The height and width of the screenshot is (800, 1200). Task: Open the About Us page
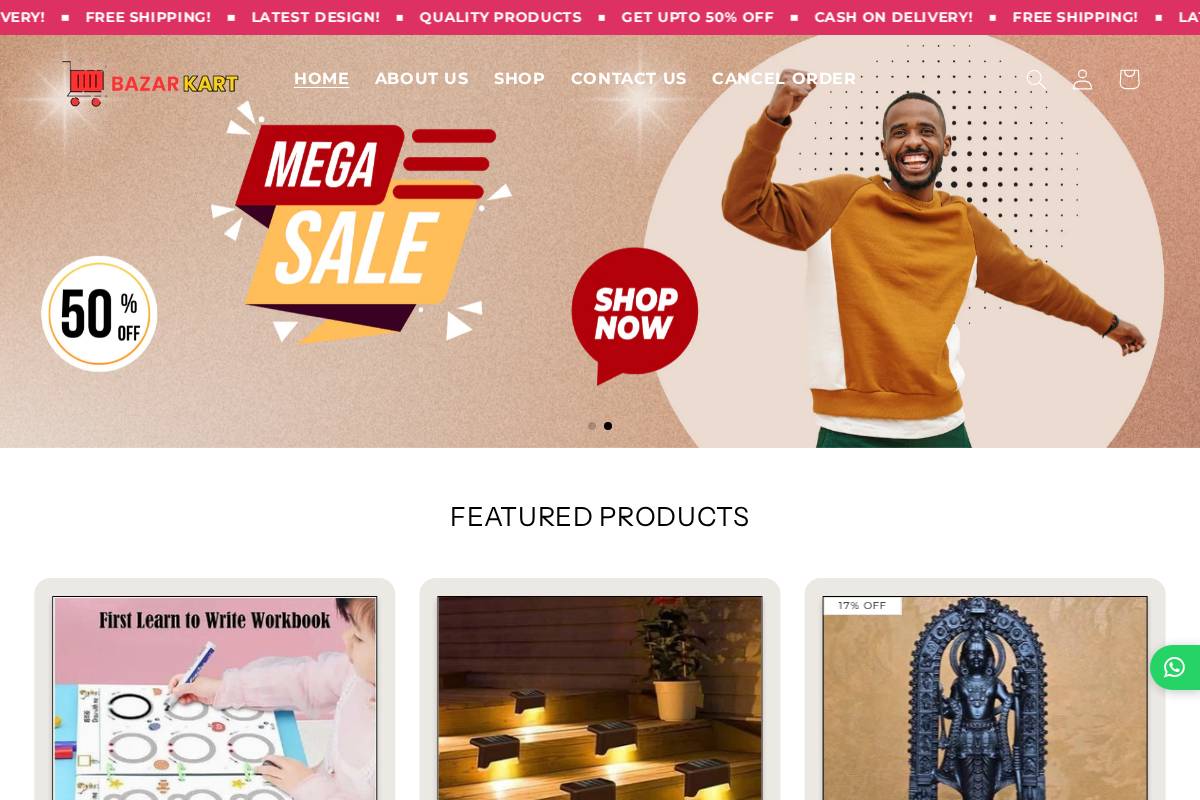422,79
